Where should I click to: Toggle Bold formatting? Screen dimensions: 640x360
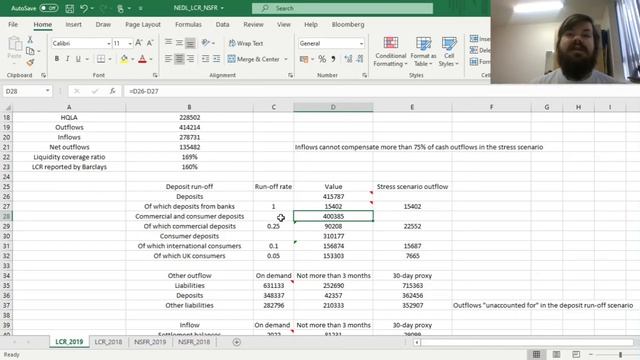click(57, 59)
